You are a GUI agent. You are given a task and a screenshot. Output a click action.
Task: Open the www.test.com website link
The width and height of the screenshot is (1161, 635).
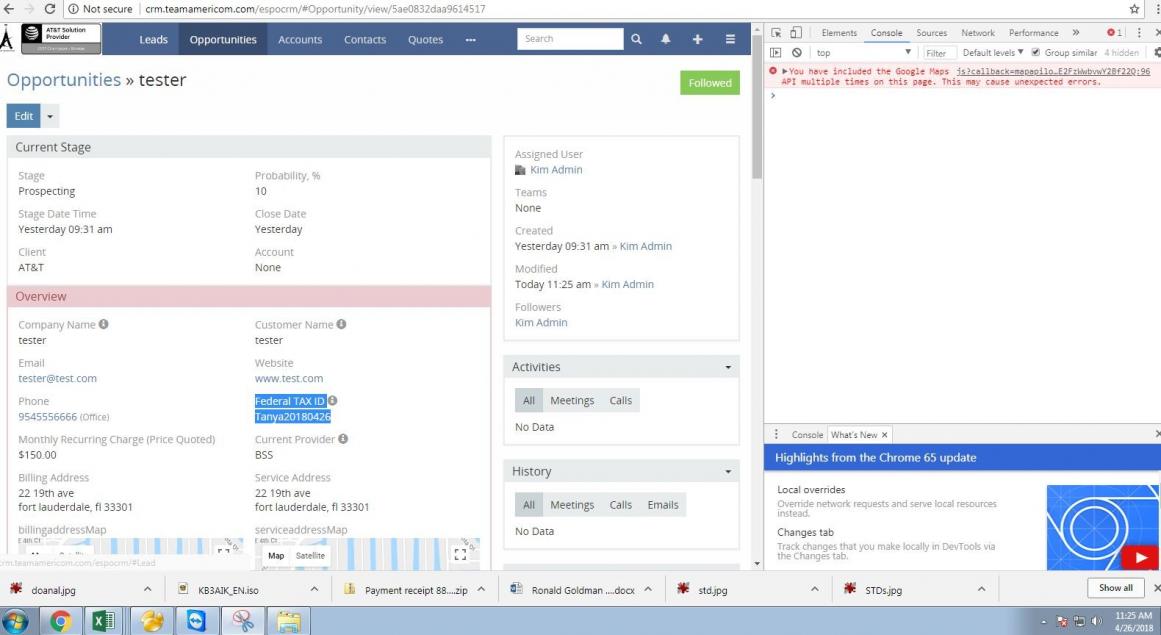click(x=289, y=378)
